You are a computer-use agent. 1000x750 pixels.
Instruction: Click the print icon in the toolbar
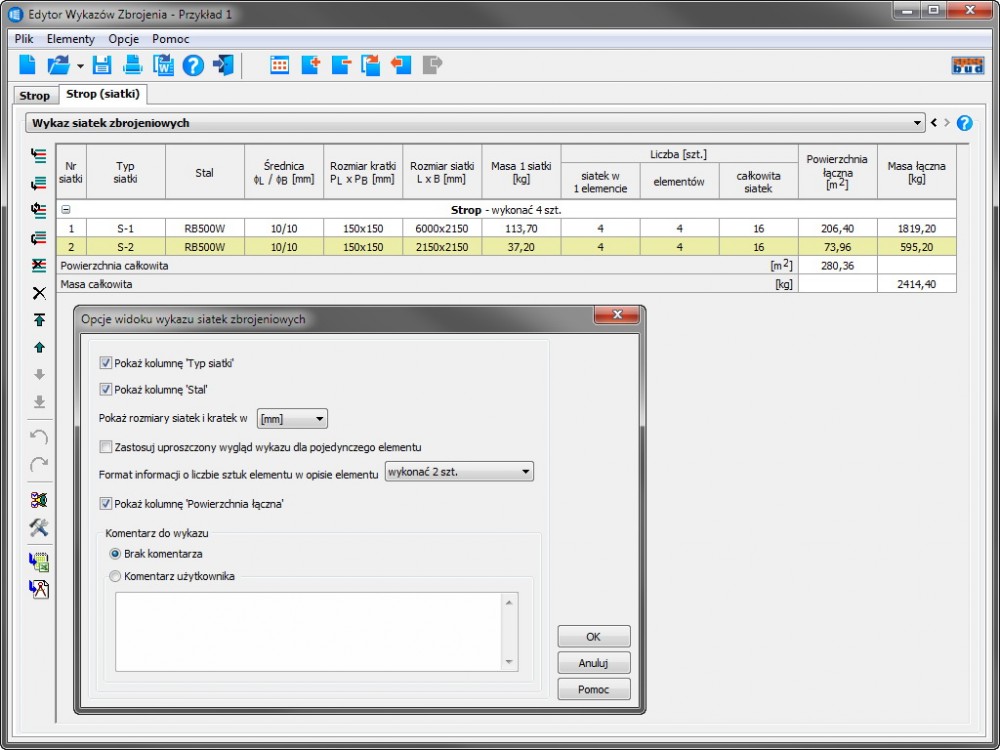click(132, 66)
